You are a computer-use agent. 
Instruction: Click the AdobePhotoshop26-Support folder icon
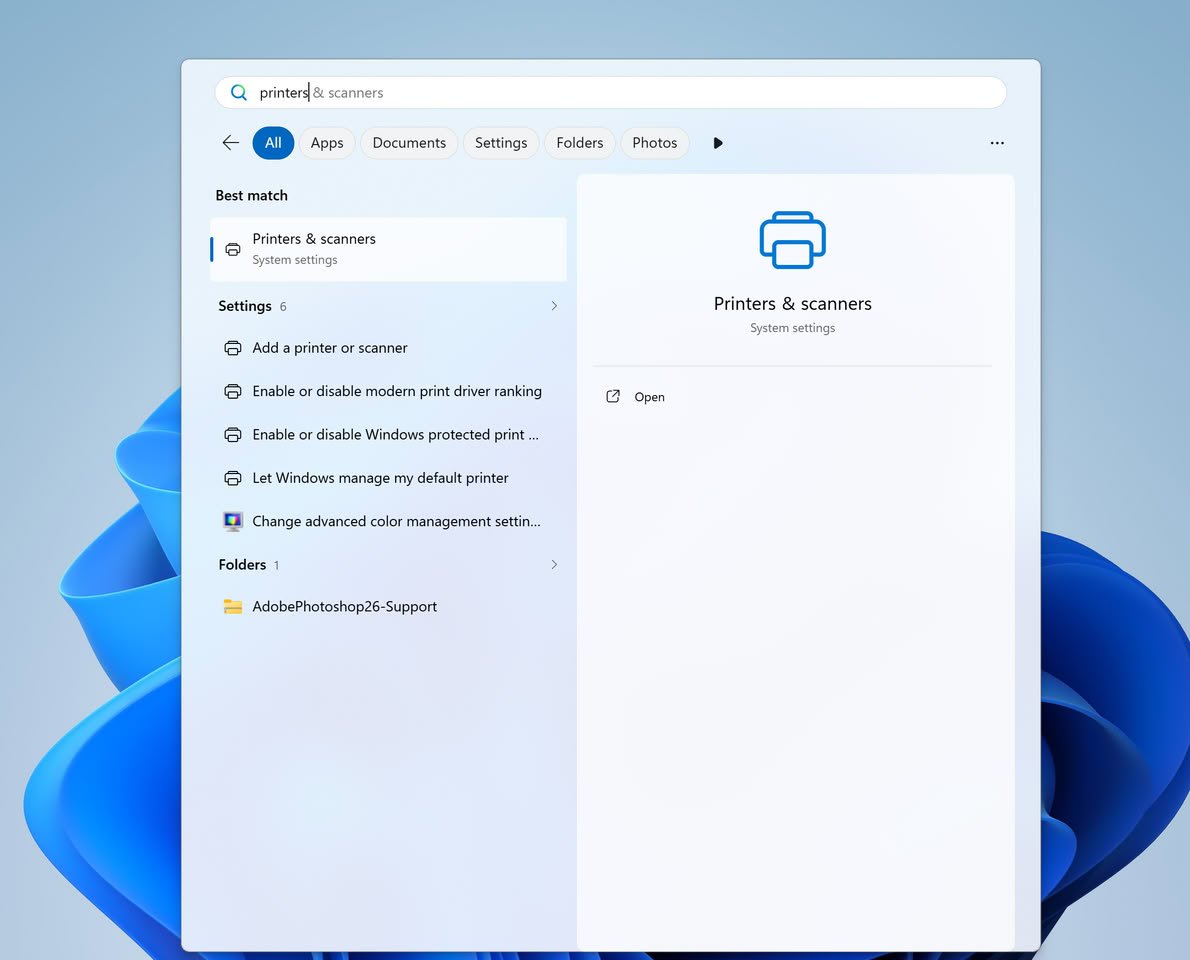pos(233,606)
